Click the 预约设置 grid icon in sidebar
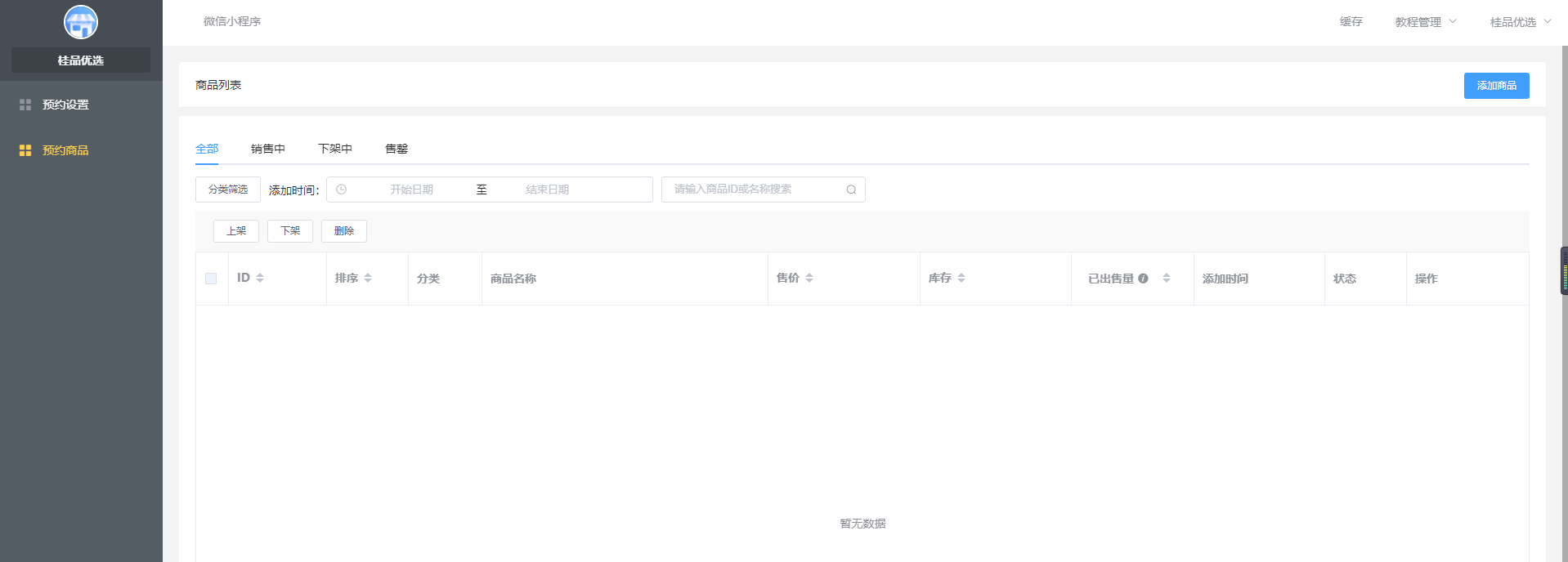Viewport: 1568px width, 562px height. tap(25, 105)
